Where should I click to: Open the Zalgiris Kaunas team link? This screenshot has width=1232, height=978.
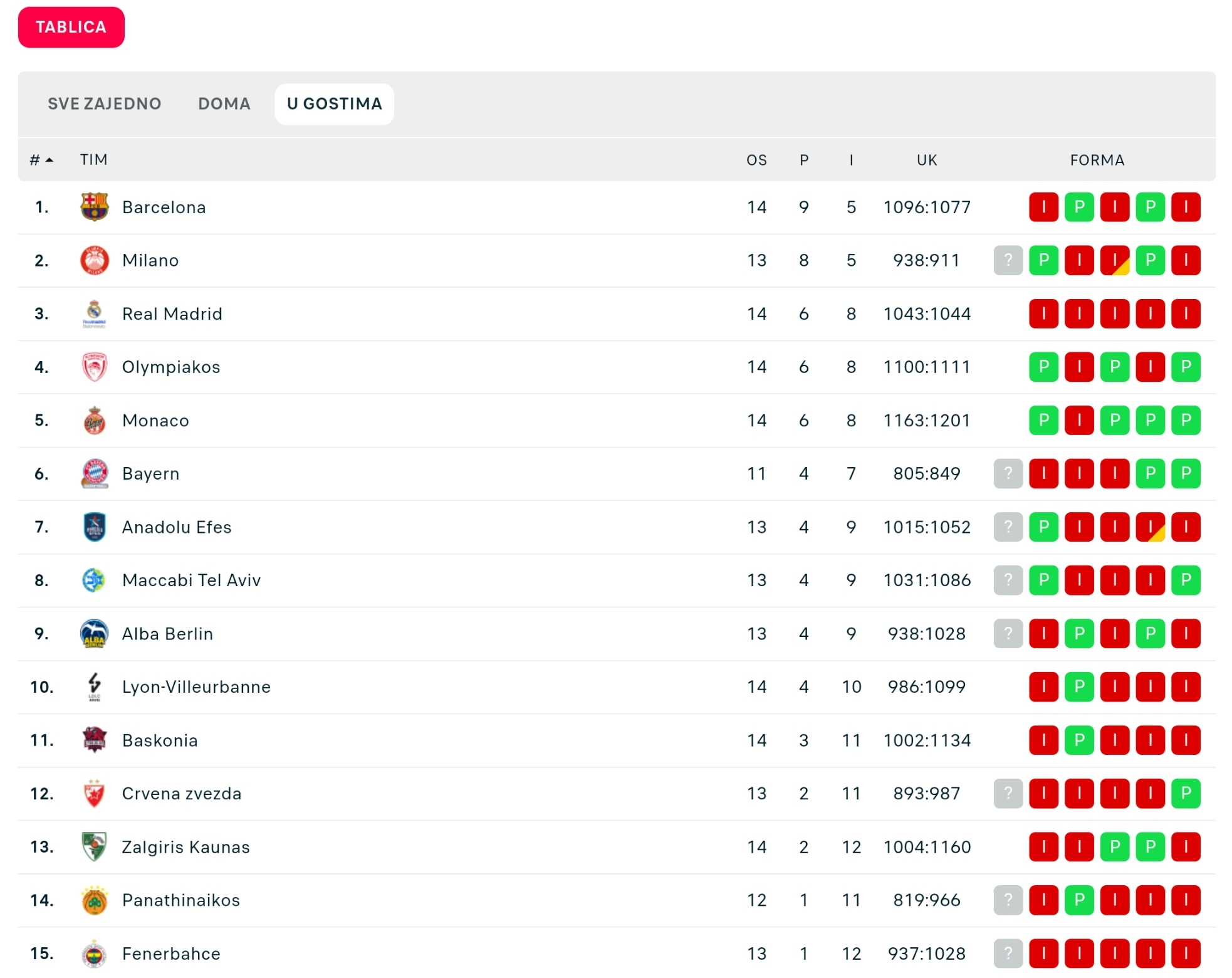(x=186, y=847)
